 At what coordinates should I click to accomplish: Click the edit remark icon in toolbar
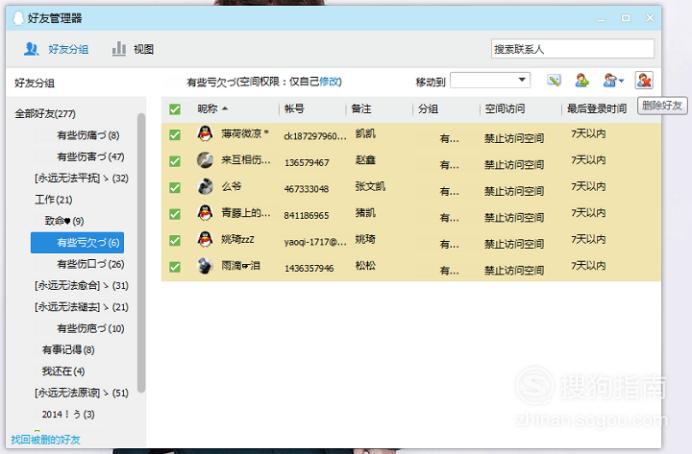coord(554,80)
